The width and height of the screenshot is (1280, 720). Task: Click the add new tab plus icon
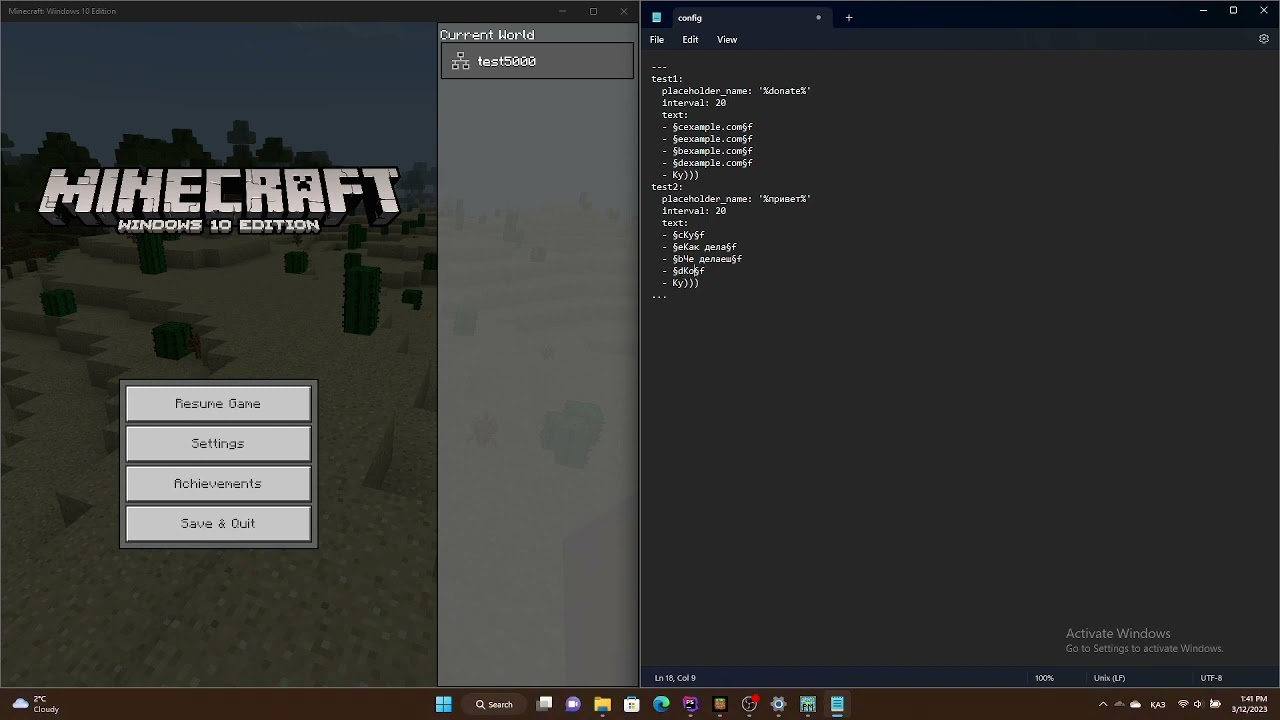coord(849,17)
